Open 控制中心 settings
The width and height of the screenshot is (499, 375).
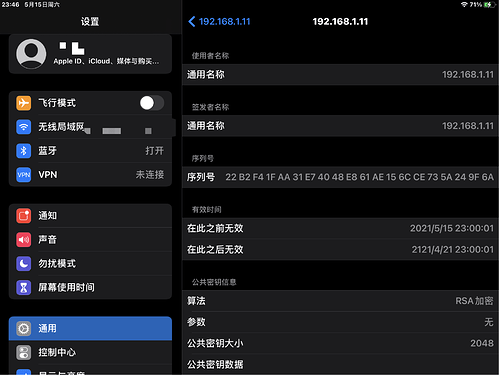pos(90,352)
